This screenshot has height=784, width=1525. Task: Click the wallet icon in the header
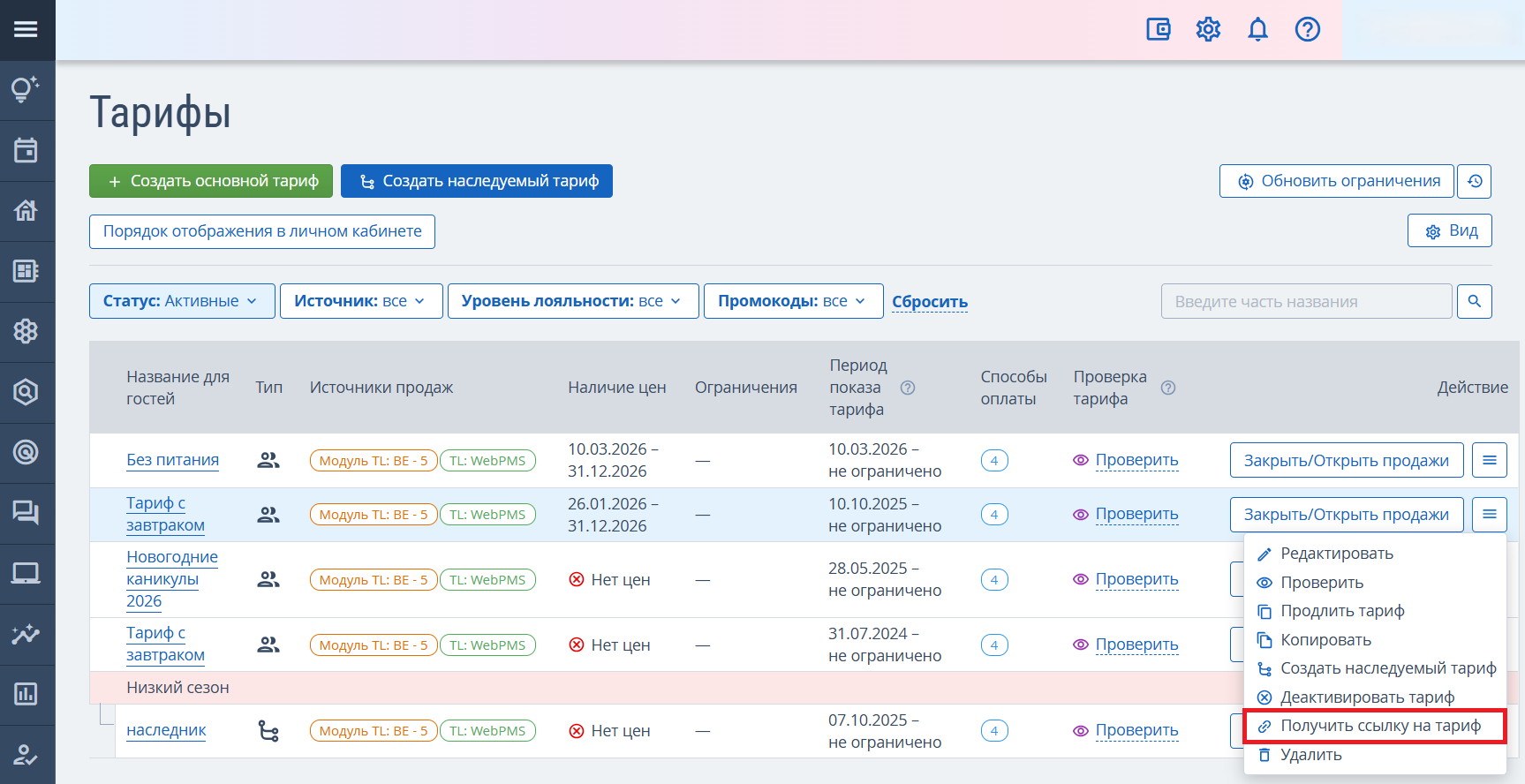point(1158,29)
